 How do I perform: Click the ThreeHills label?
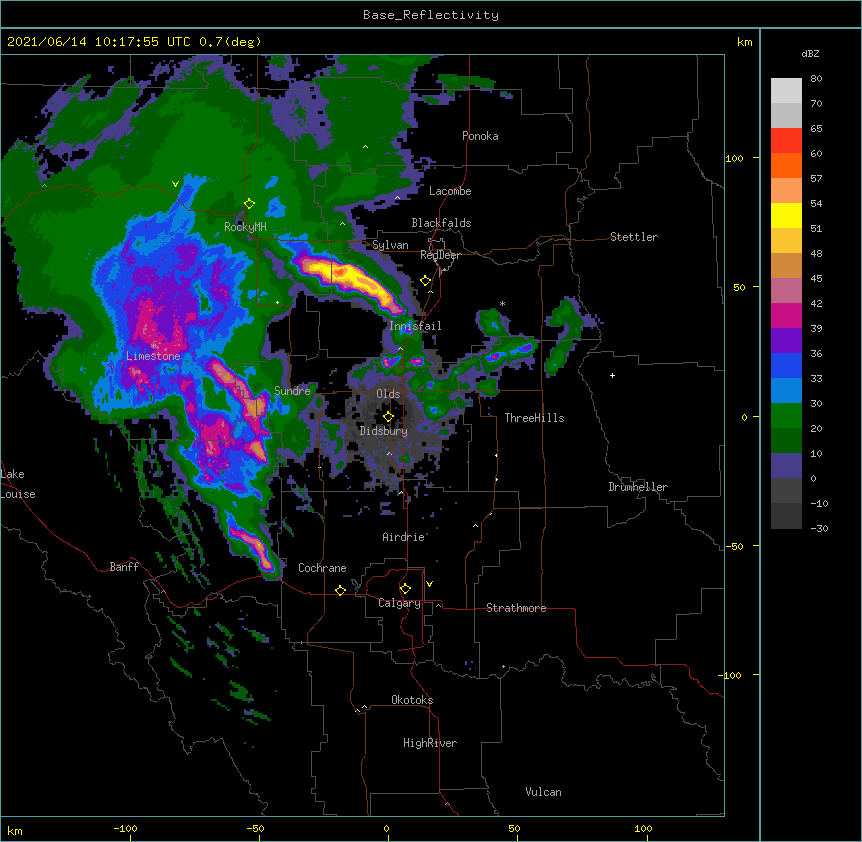[534, 418]
